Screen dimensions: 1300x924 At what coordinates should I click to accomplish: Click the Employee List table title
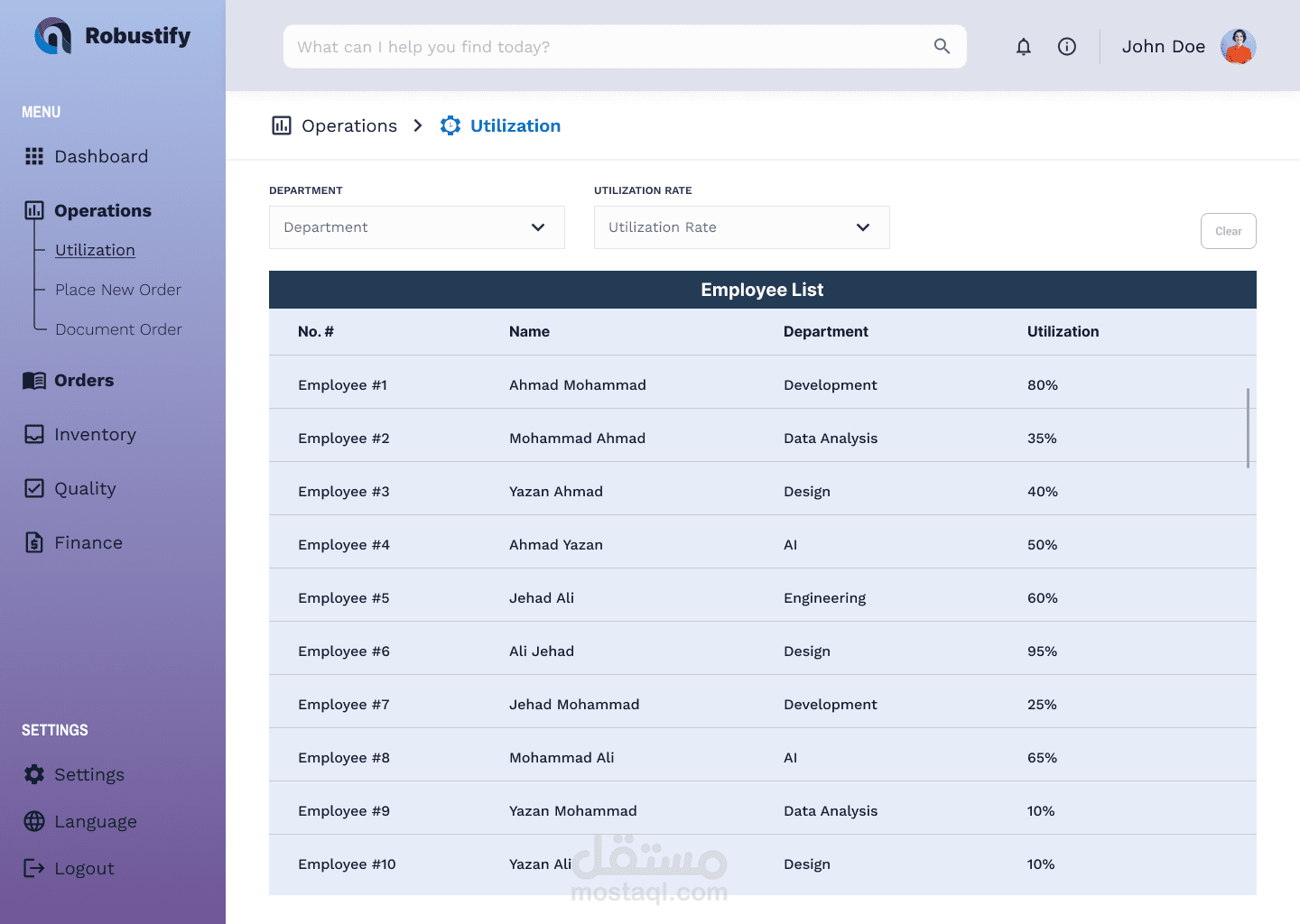click(x=762, y=290)
